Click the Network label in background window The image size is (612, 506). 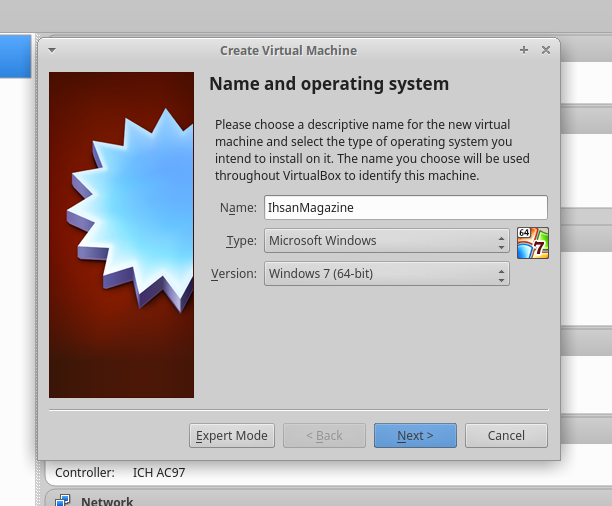(x=107, y=501)
